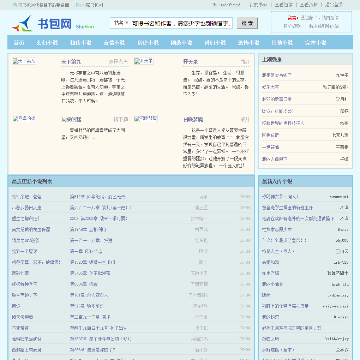Viewport: 360px width, 360px height.
Task: Click the first link in the top-left header strip
Action: [41, 5]
